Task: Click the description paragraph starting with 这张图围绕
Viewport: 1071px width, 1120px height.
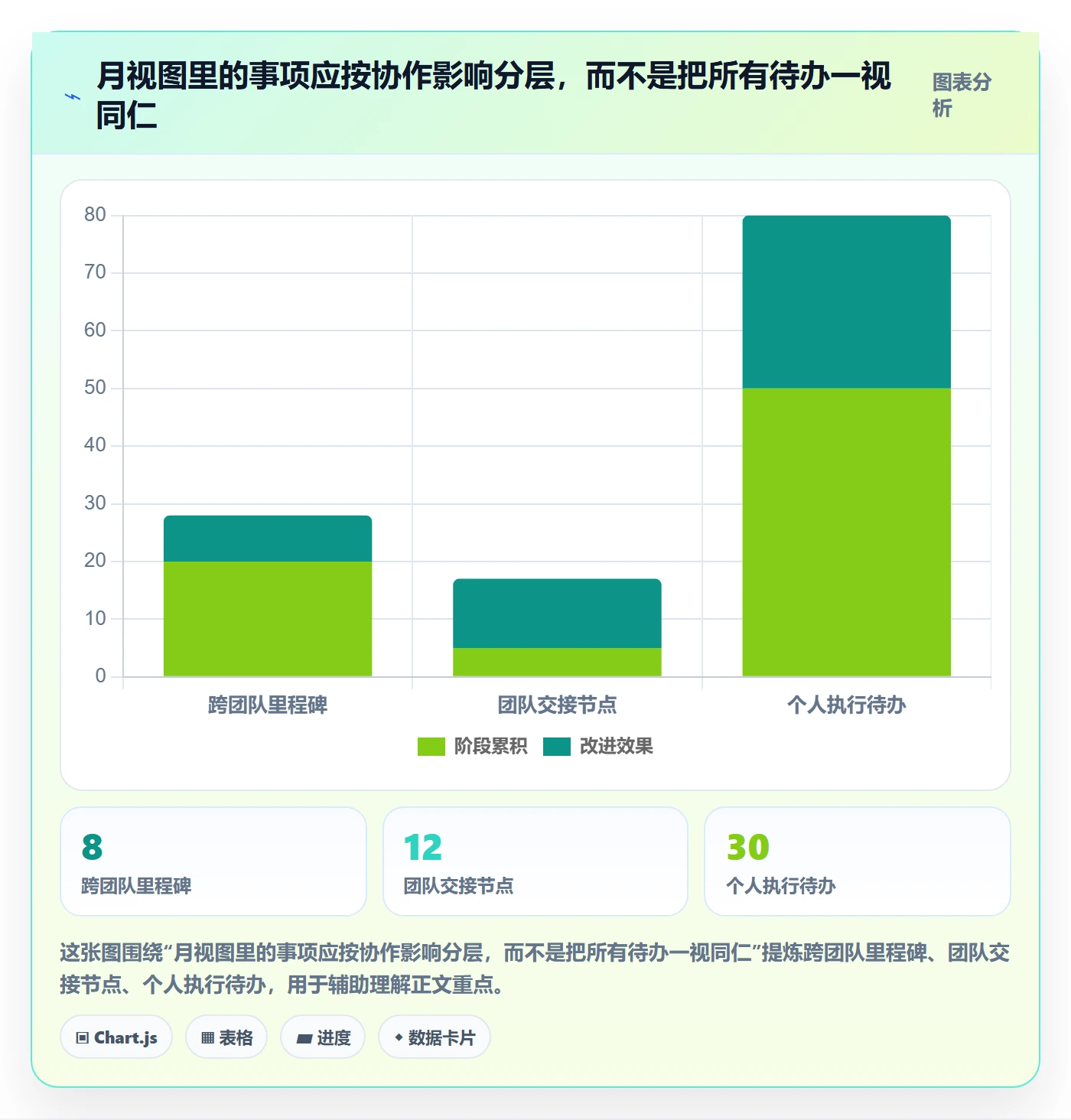Action: [x=535, y=968]
